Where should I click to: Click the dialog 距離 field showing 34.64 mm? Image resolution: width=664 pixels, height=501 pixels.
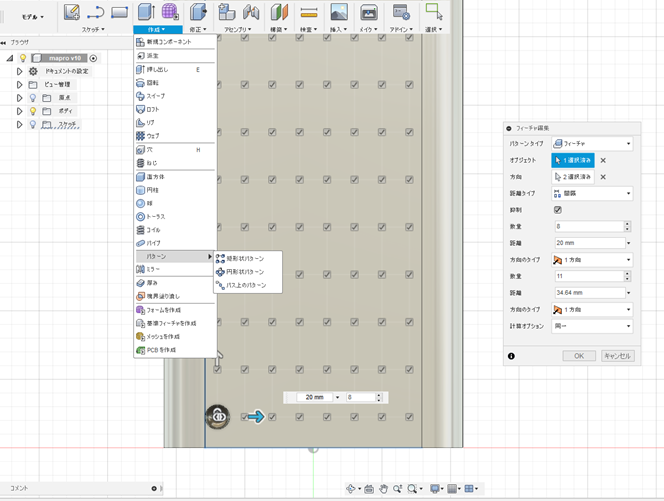(x=590, y=293)
